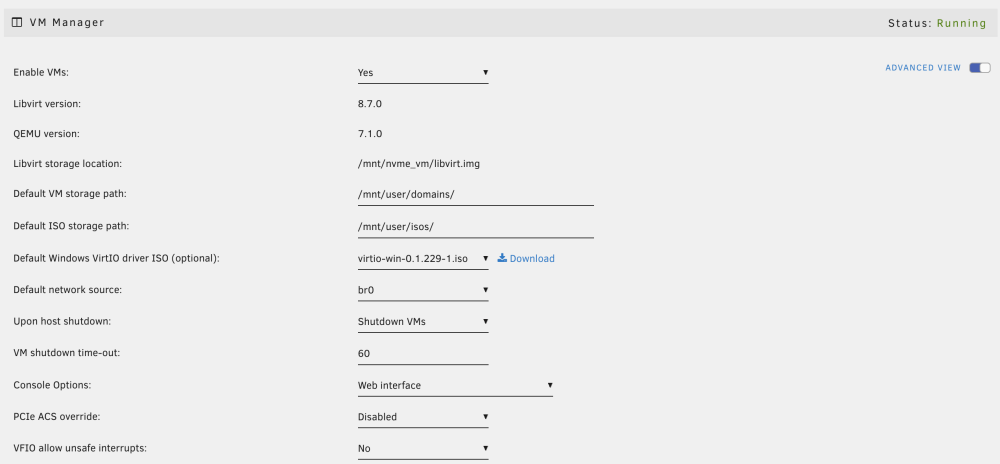Open the VirtIO driver ISO dropdown
Image resolution: width=1000 pixels, height=464 pixels.
click(423, 259)
